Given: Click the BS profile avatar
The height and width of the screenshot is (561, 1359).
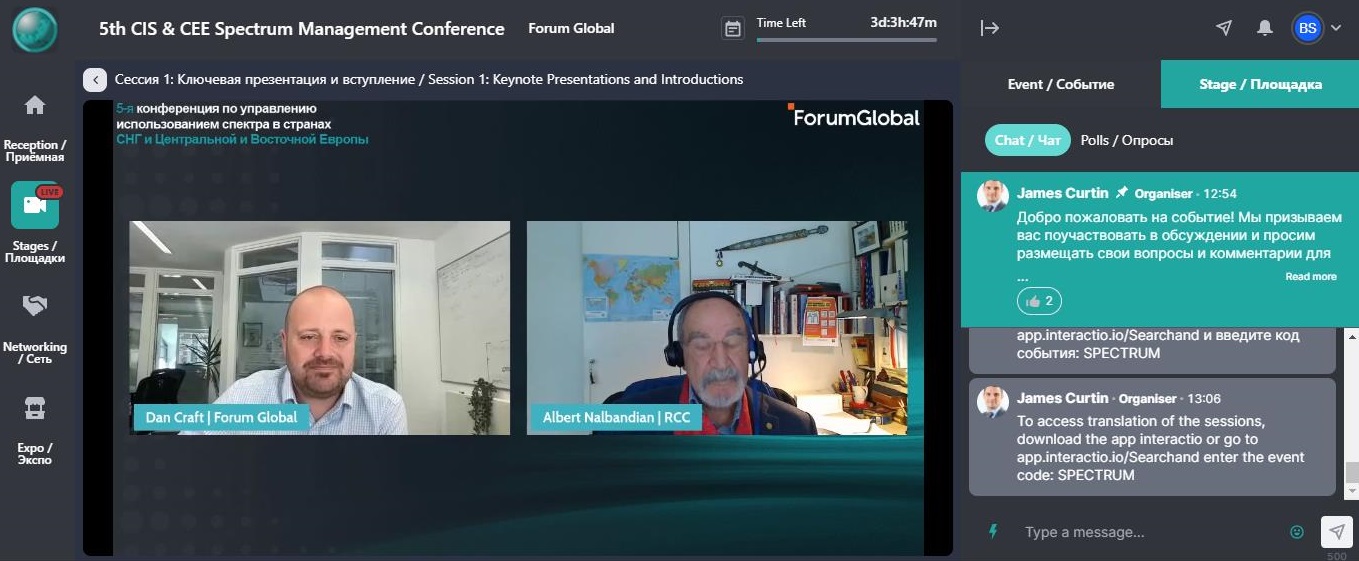Looking at the screenshot, I should (1307, 28).
